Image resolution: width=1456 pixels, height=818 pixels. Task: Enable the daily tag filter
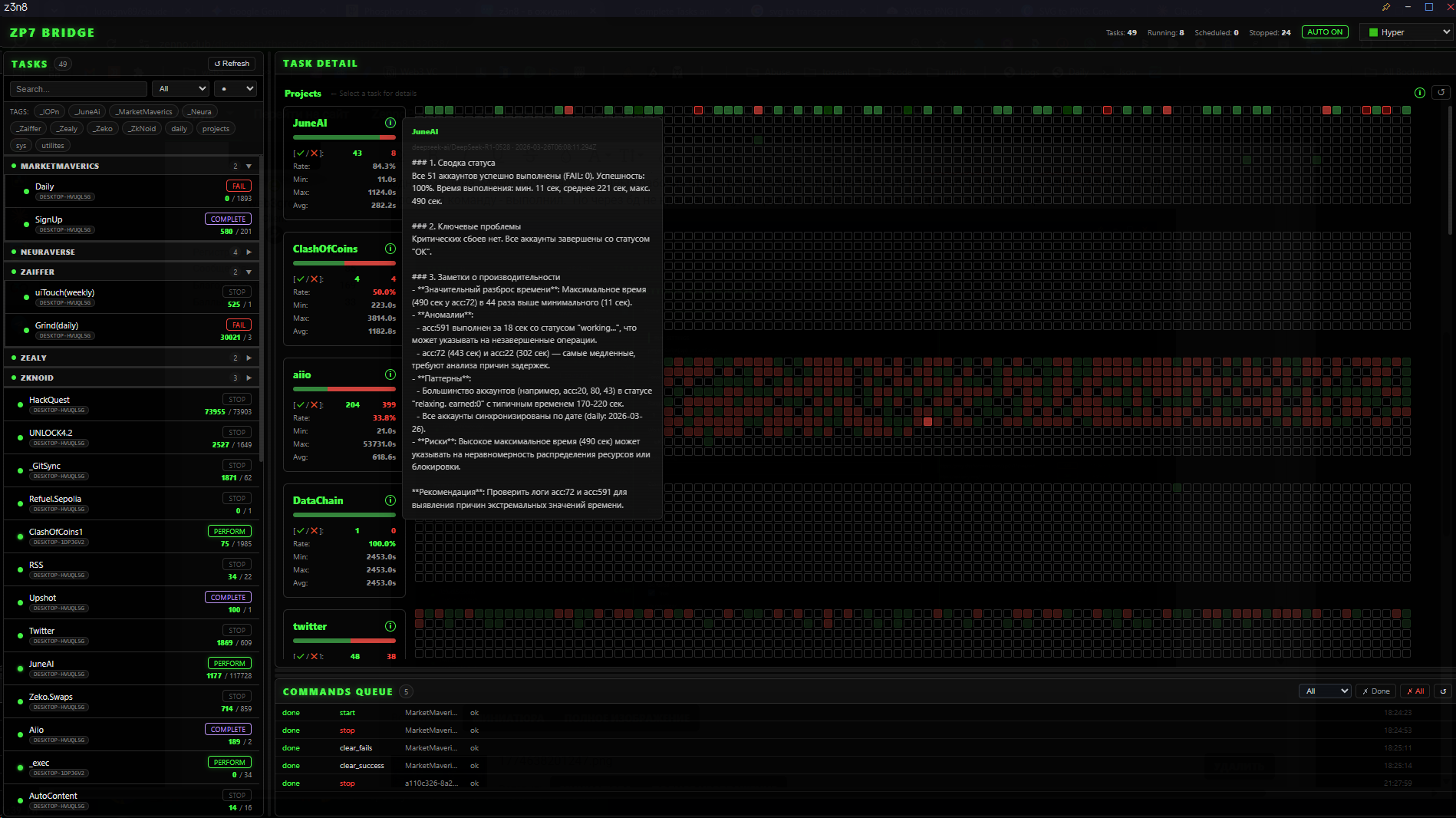(x=179, y=129)
